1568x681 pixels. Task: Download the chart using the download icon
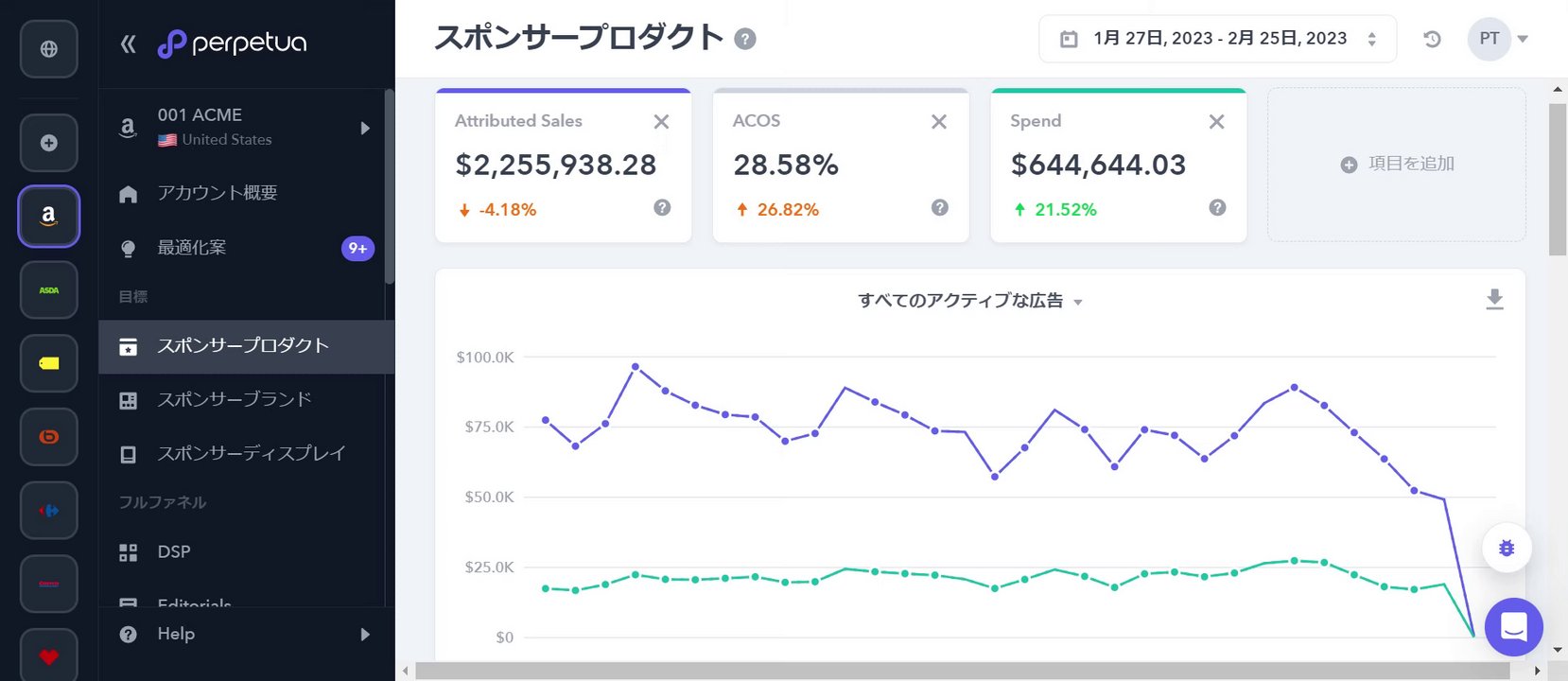click(1494, 300)
